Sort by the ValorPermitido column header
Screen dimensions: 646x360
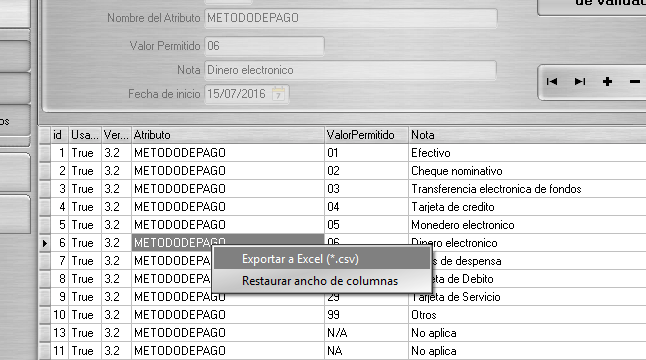(x=366, y=135)
